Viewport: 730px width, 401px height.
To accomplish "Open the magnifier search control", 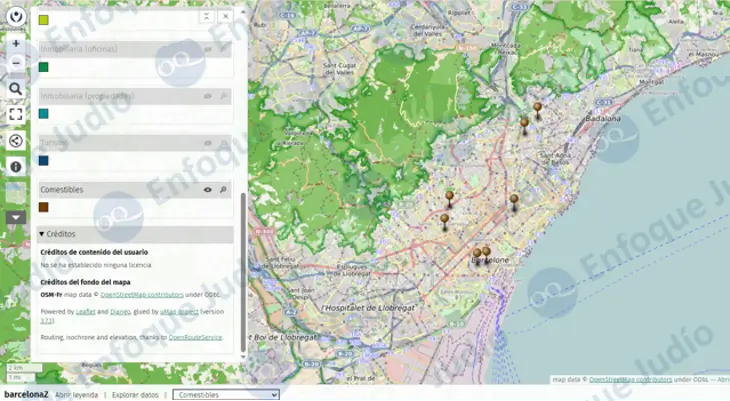I will point(16,88).
